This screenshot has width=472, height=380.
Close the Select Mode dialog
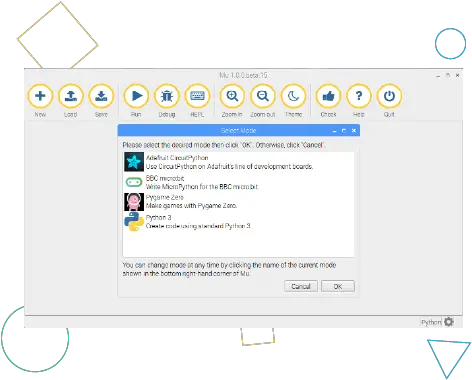[354, 131]
